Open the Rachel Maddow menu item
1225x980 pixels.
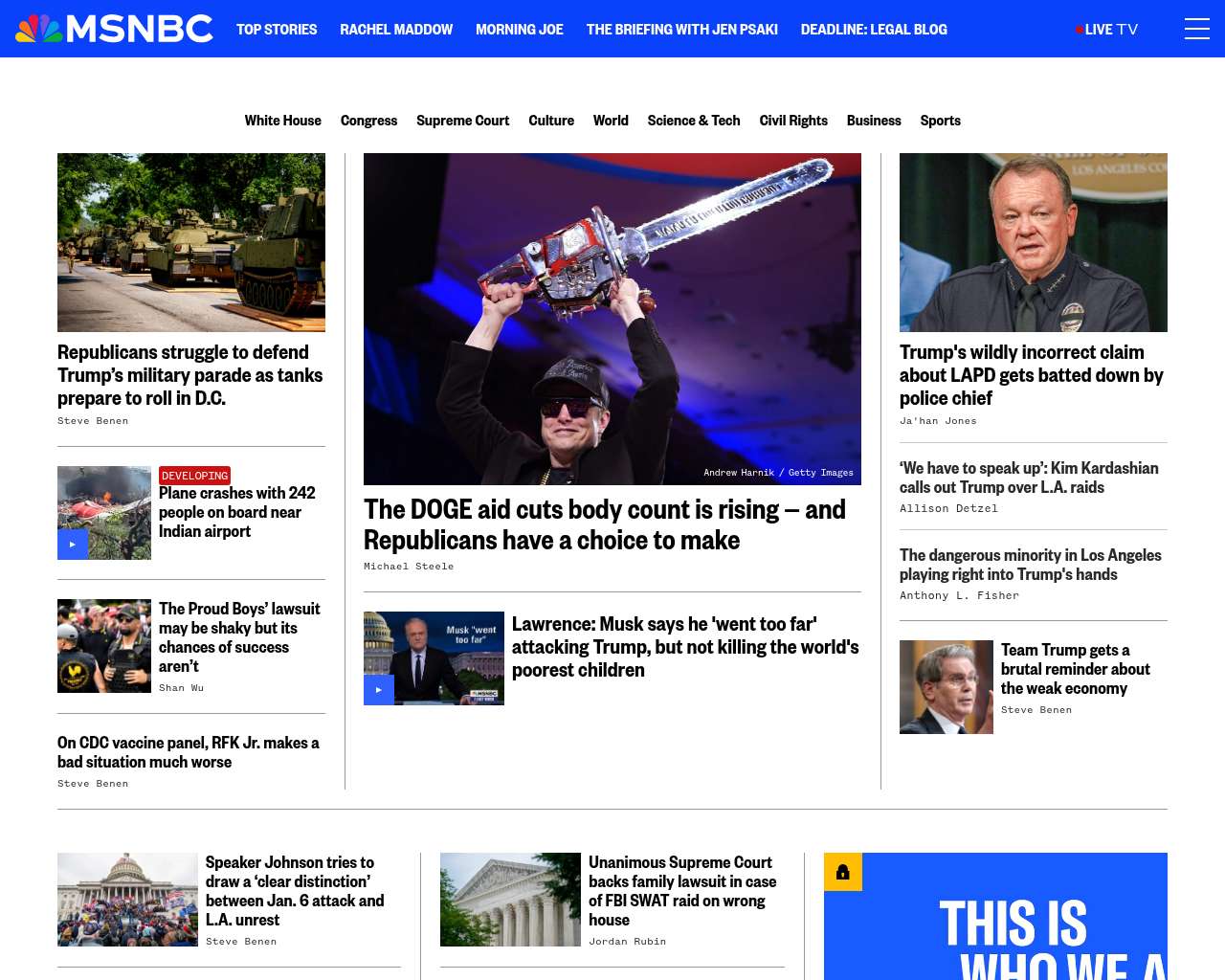396,30
